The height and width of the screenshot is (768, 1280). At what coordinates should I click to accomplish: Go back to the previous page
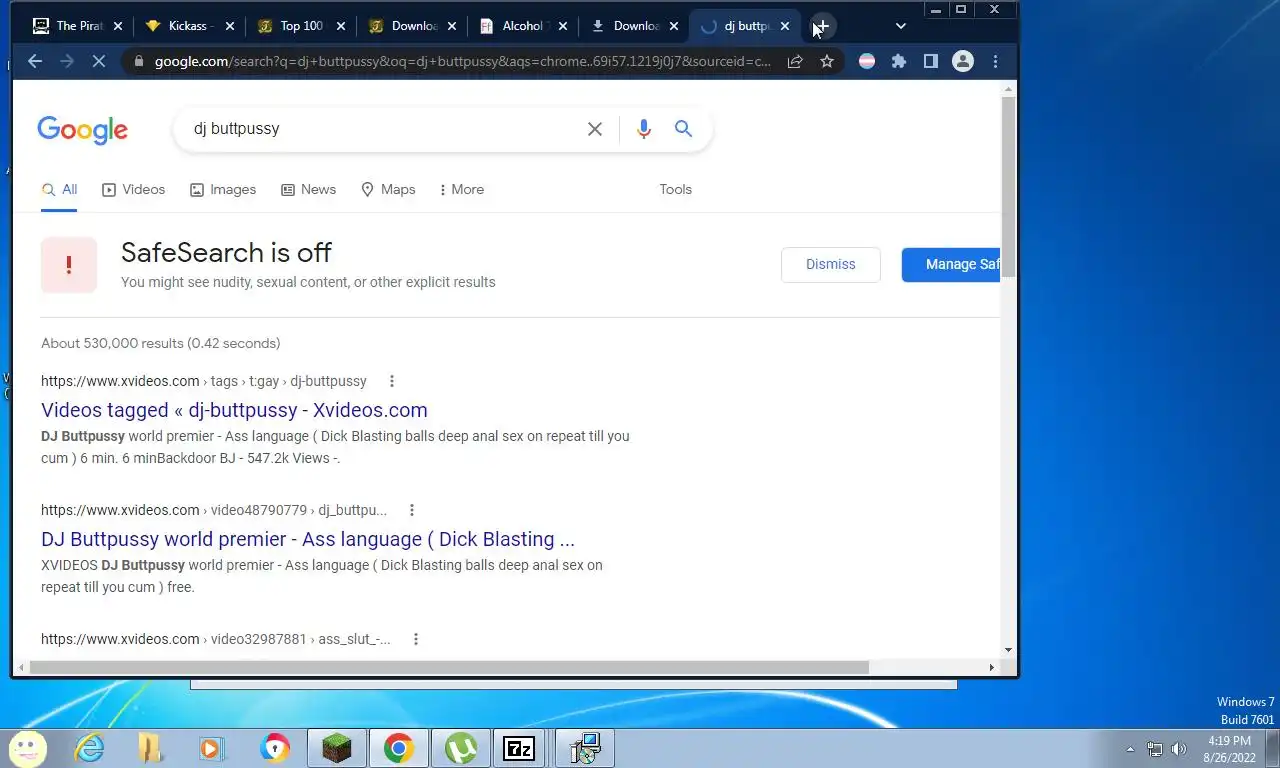pos(35,61)
